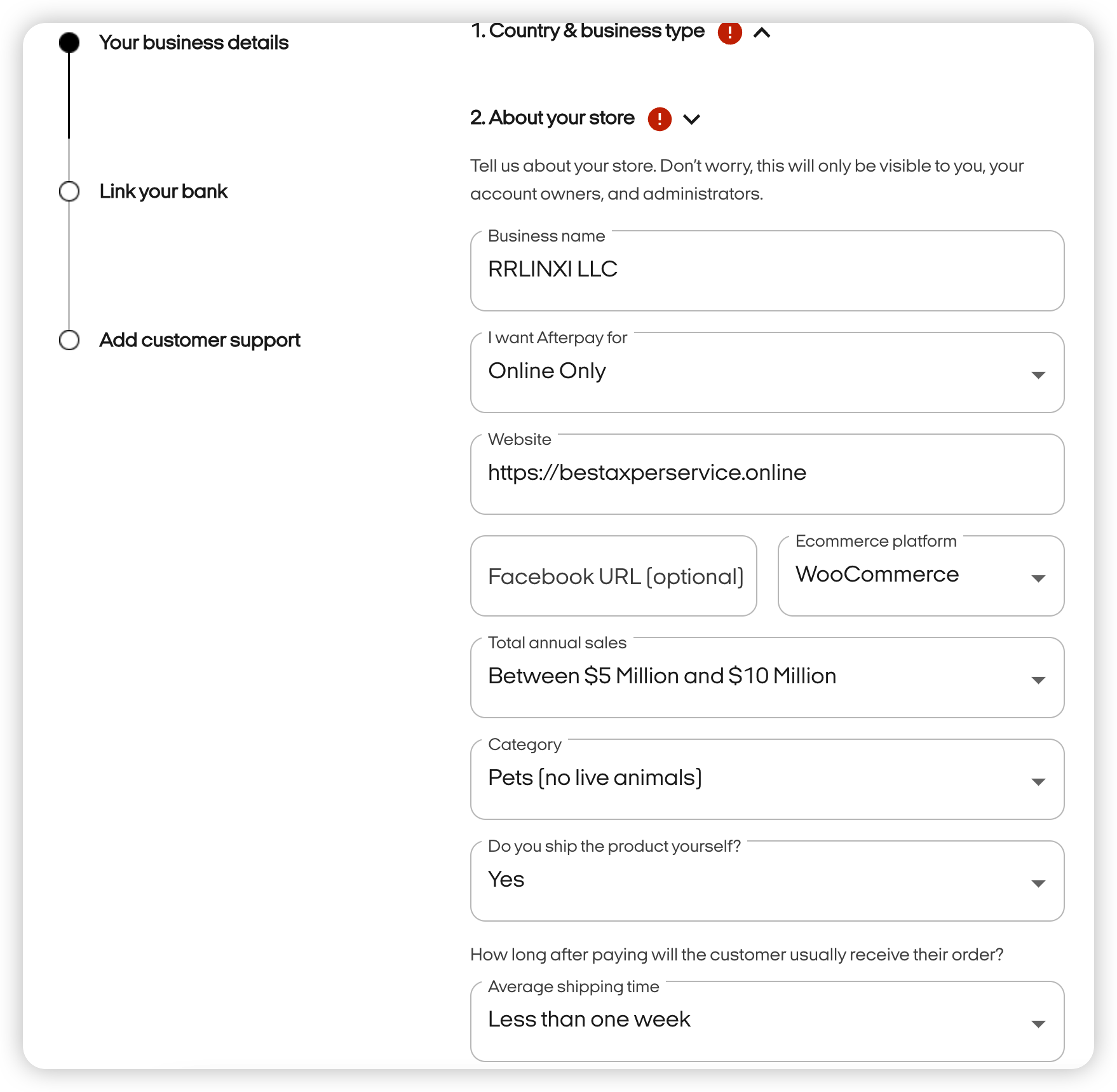Click the Website URL input
1117x1092 pixels.
point(767,474)
